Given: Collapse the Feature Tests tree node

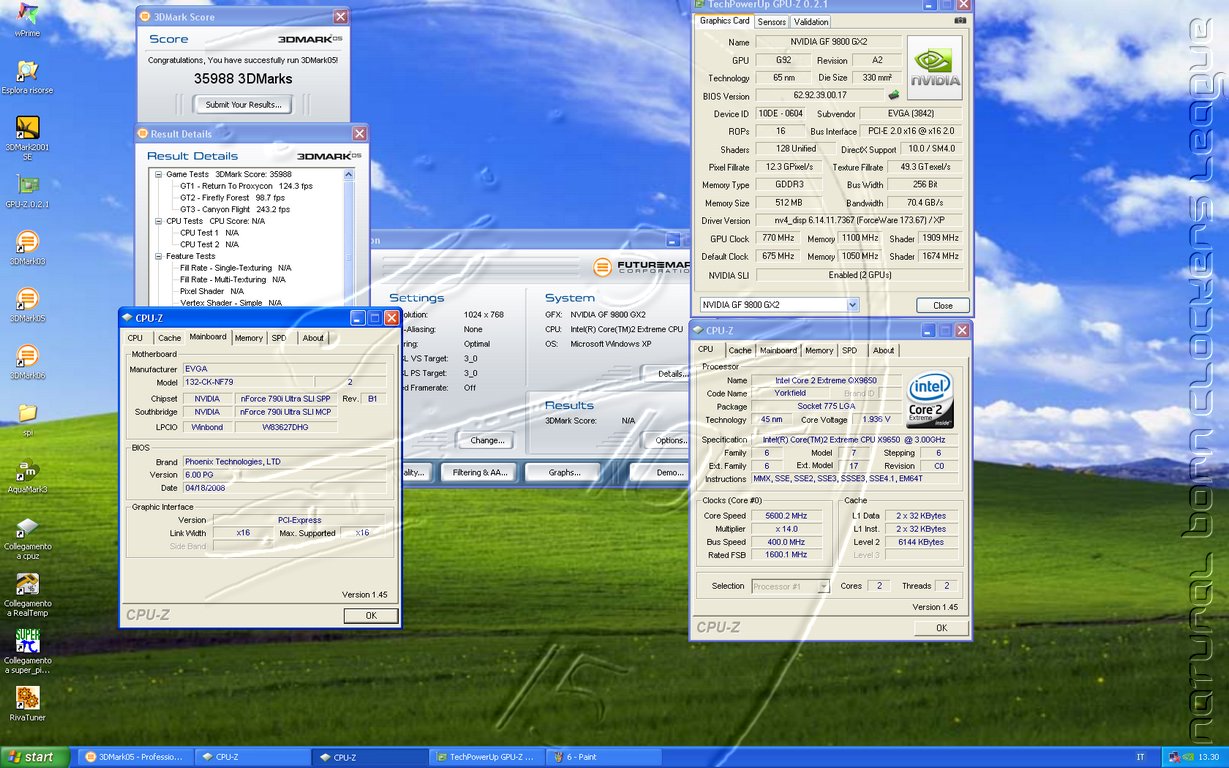Looking at the screenshot, I should [158, 256].
